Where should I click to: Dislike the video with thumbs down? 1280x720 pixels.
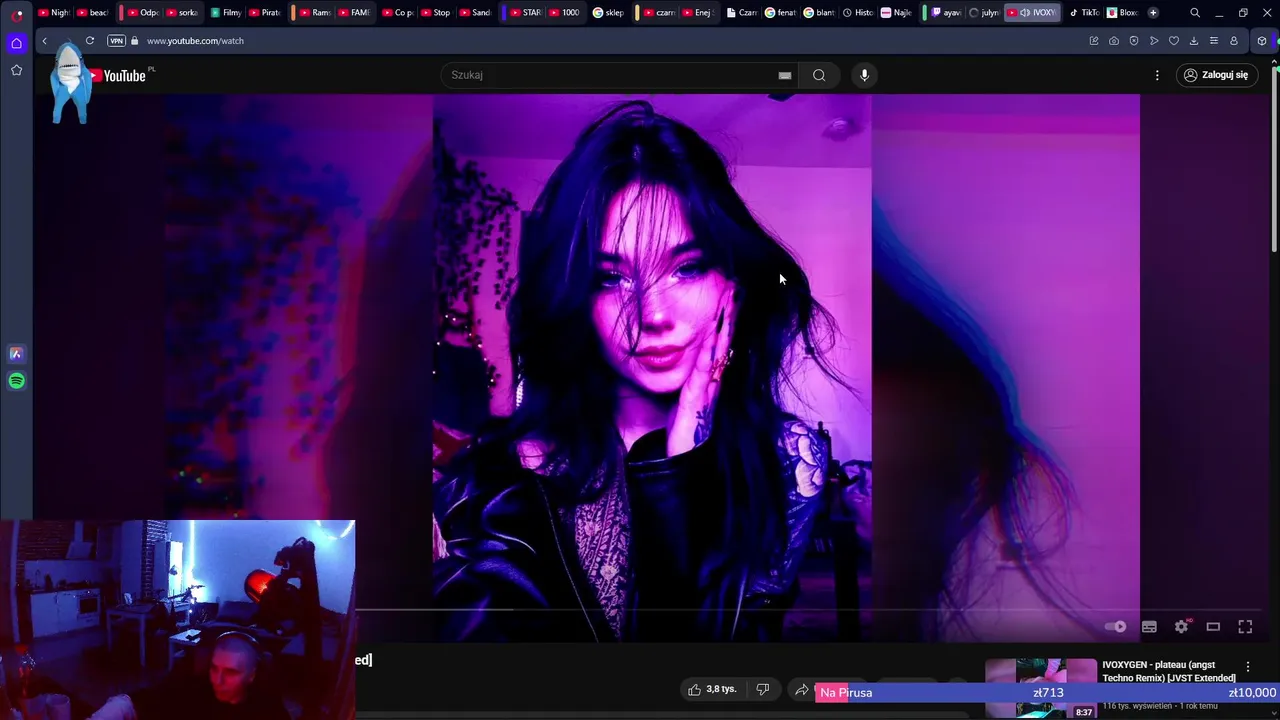[x=763, y=690]
